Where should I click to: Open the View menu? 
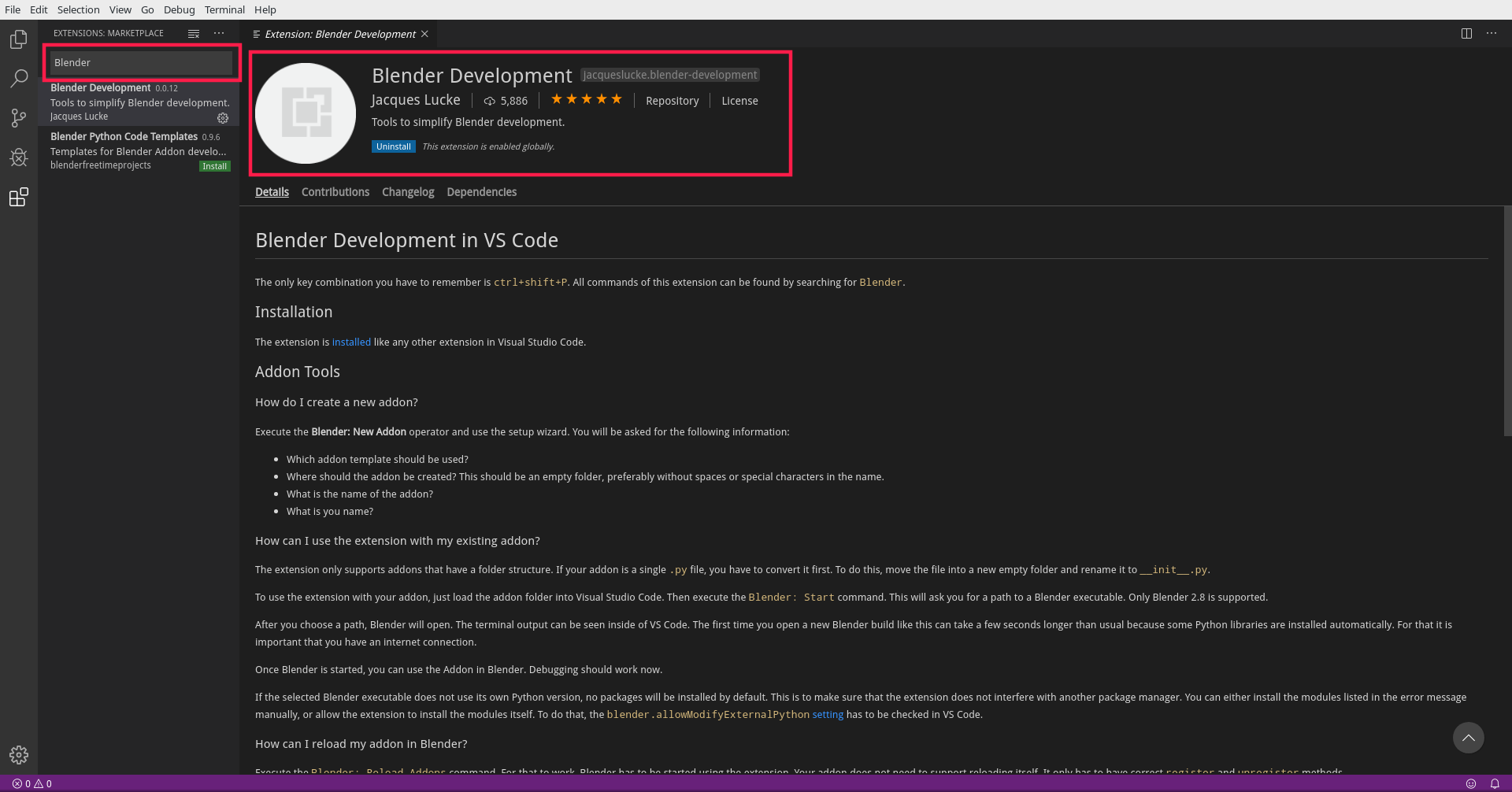click(x=120, y=9)
